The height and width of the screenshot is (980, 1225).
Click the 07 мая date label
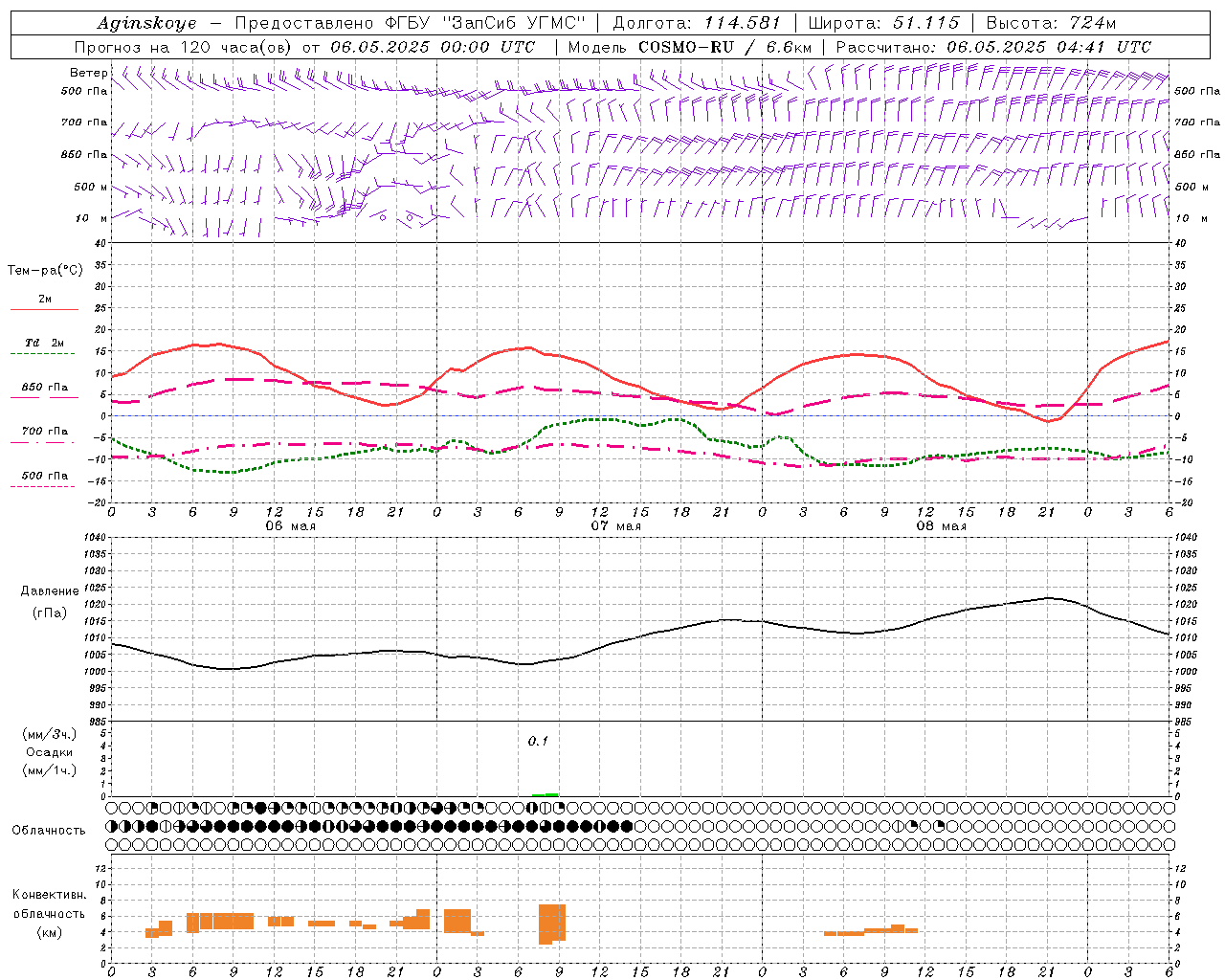[x=615, y=526]
